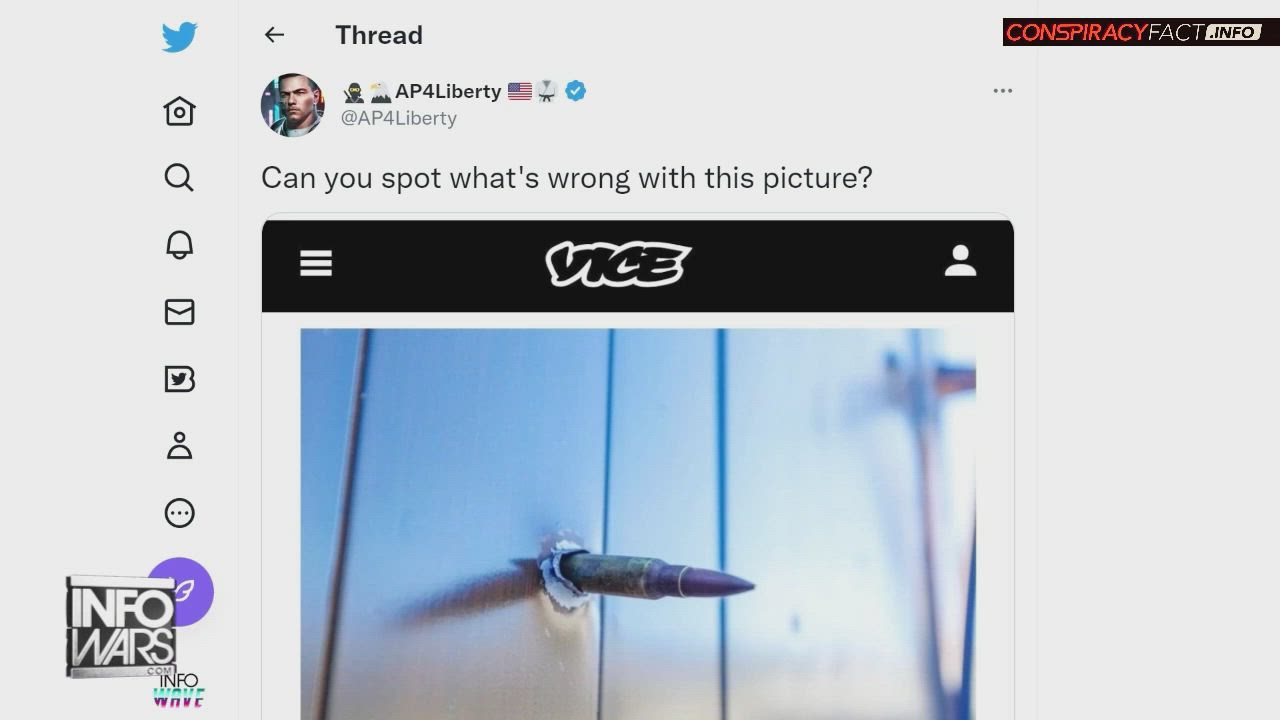Click the @AP4Liberty handle

(x=399, y=118)
